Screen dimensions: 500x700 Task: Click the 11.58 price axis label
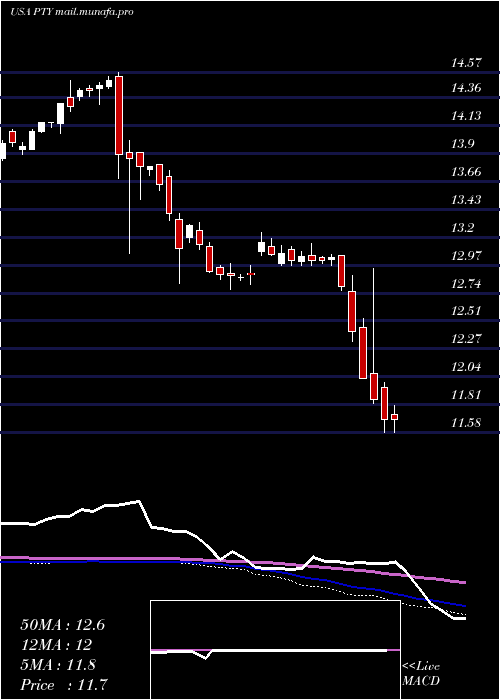466,423
